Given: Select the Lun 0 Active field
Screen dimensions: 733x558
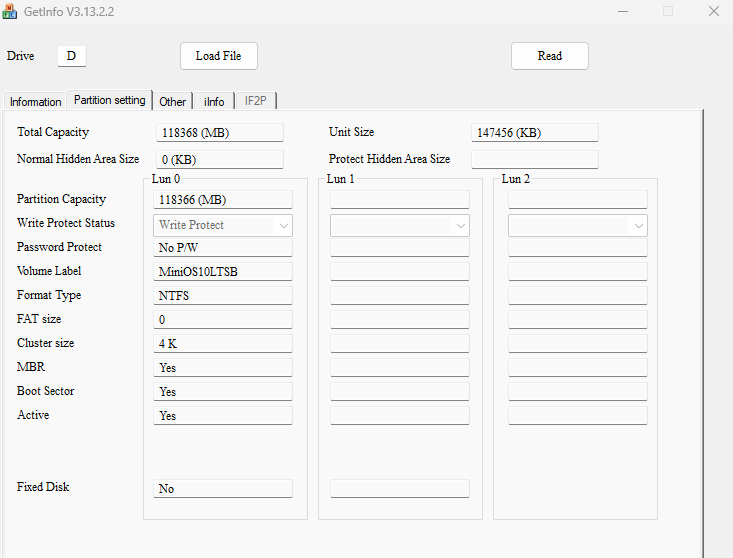Looking at the screenshot, I should pos(223,415).
